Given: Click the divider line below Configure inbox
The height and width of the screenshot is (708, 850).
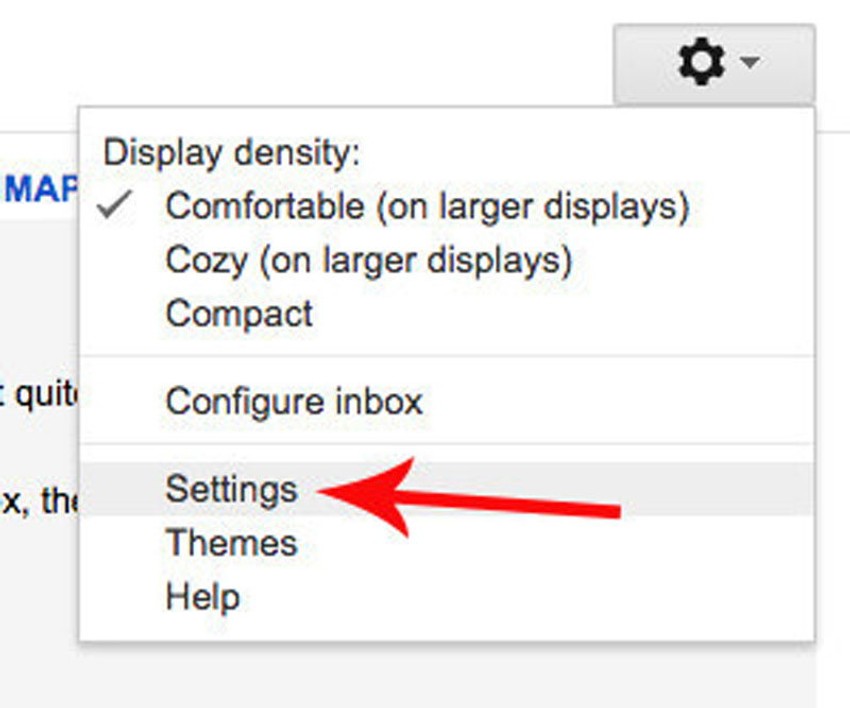Looking at the screenshot, I should (x=446, y=445).
